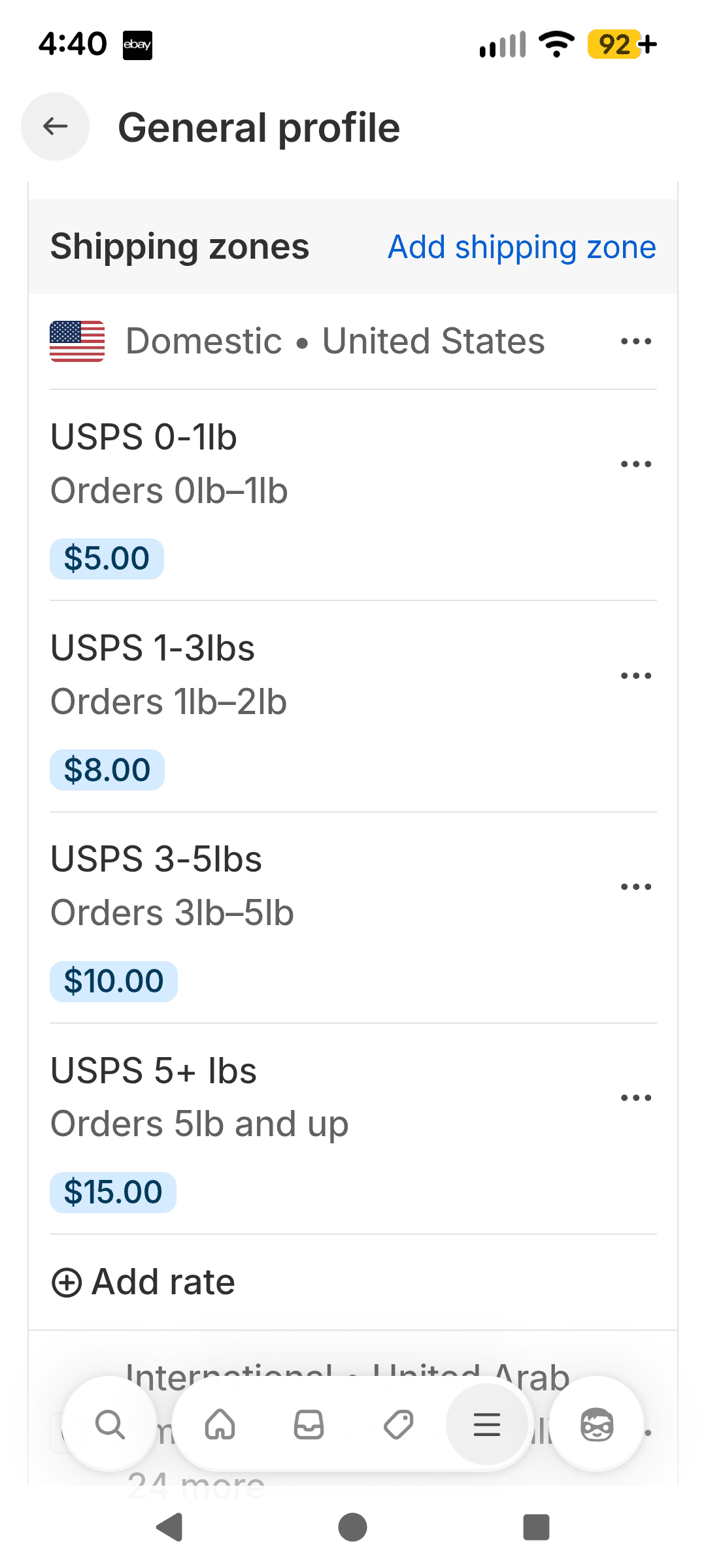Tap the Add rate plus icon
This screenshot has width=706, height=1568.
pos(67,1282)
